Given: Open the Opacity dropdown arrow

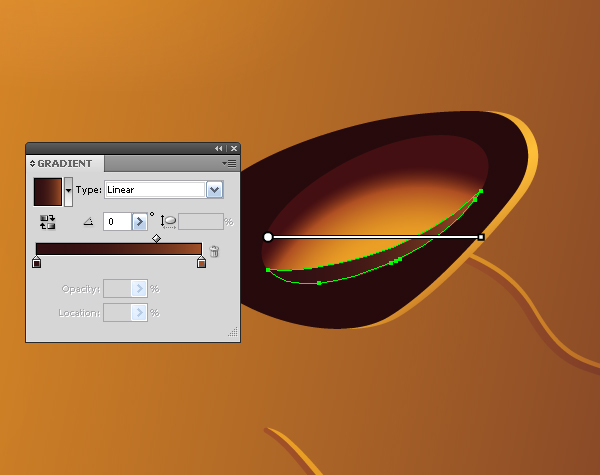Looking at the screenshot, I should point(139,289).
